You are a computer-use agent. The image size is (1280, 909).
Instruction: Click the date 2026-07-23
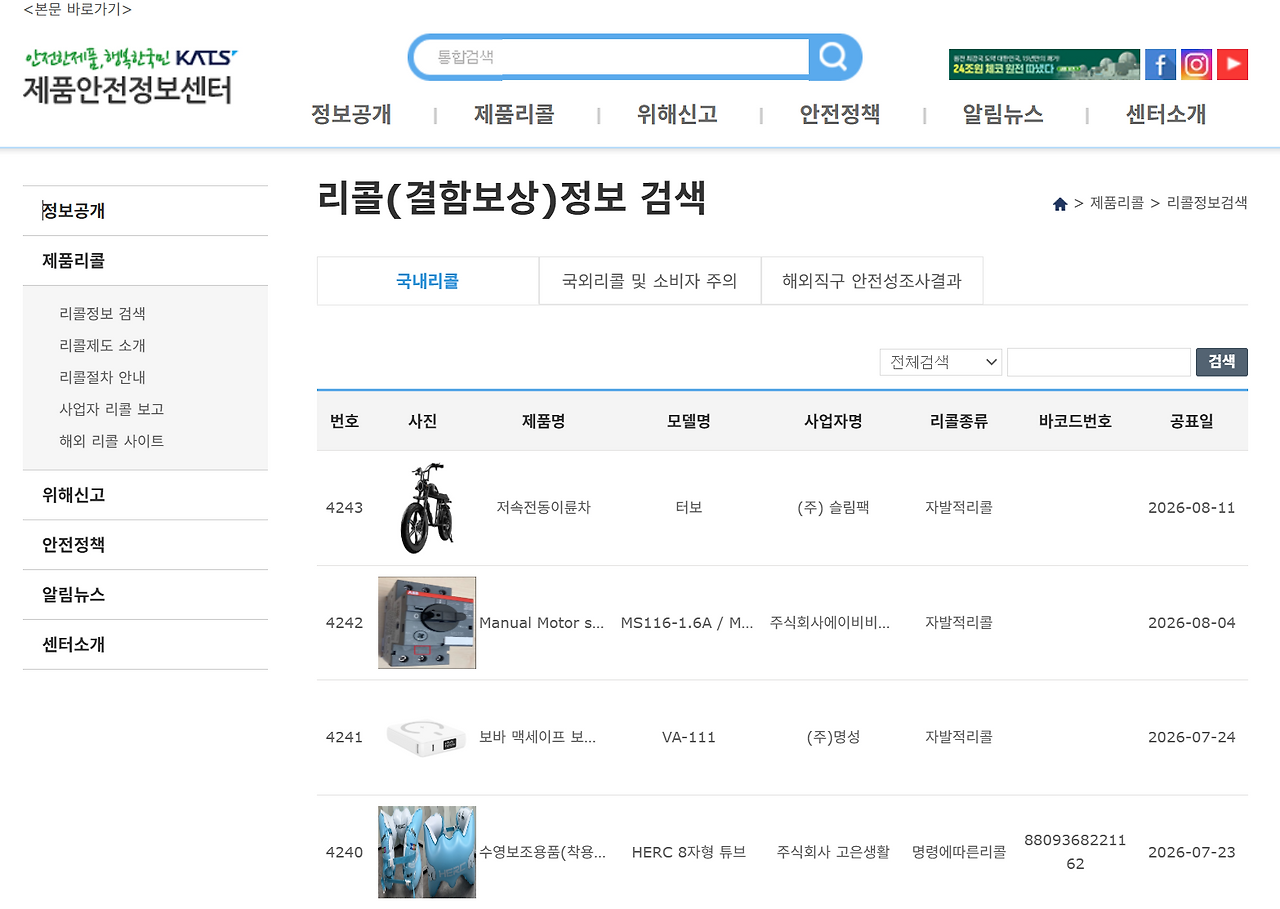click(1191, 853)
